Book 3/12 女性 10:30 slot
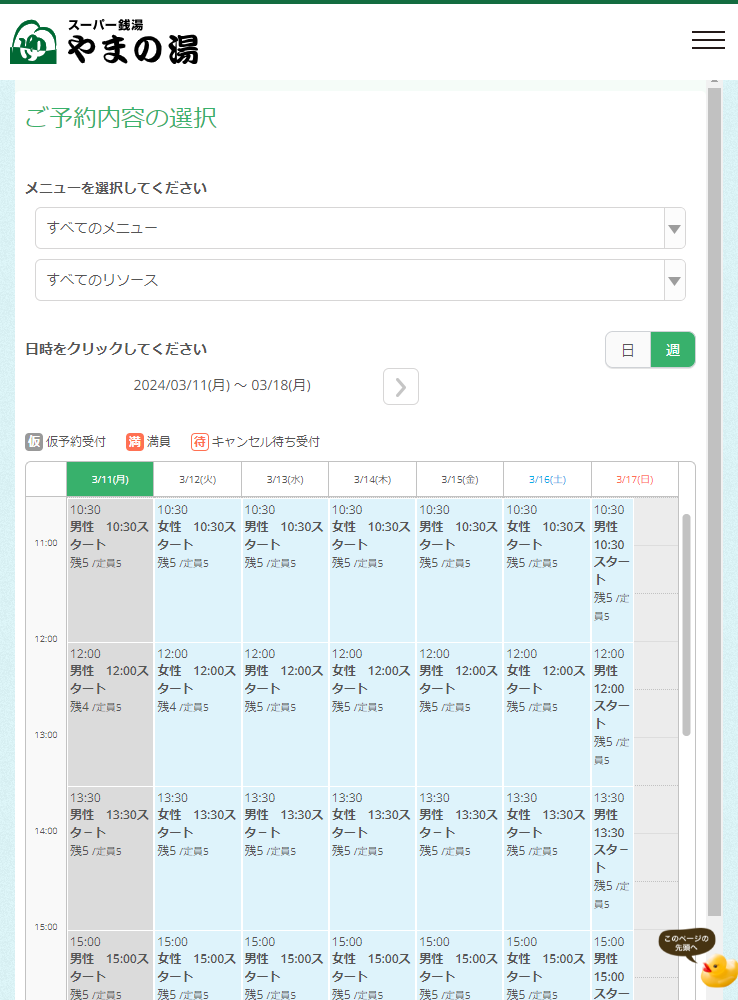Image resolution: width=738 pixels, height=1000 pixels. 197,570
